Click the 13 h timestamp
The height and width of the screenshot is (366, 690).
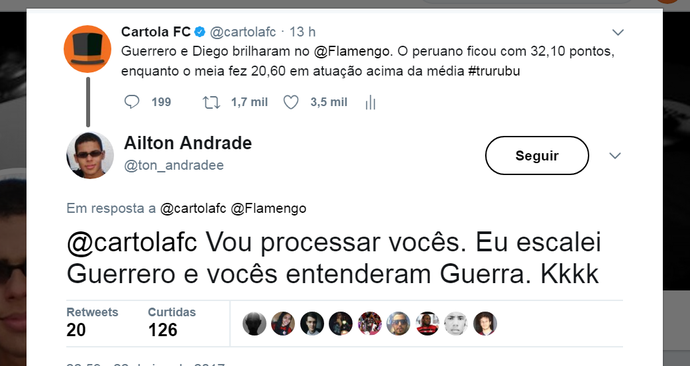[x=302, y=32]
